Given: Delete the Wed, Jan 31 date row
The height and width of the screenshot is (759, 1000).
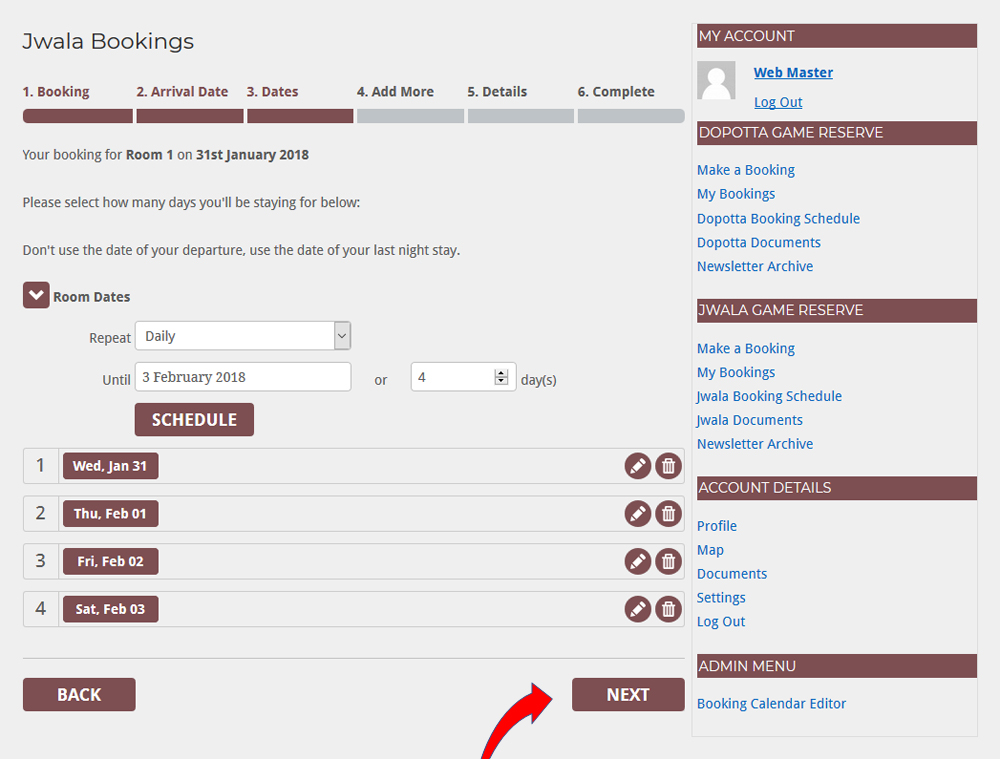Looking at the screenshot, I should (x=668, y=466).
